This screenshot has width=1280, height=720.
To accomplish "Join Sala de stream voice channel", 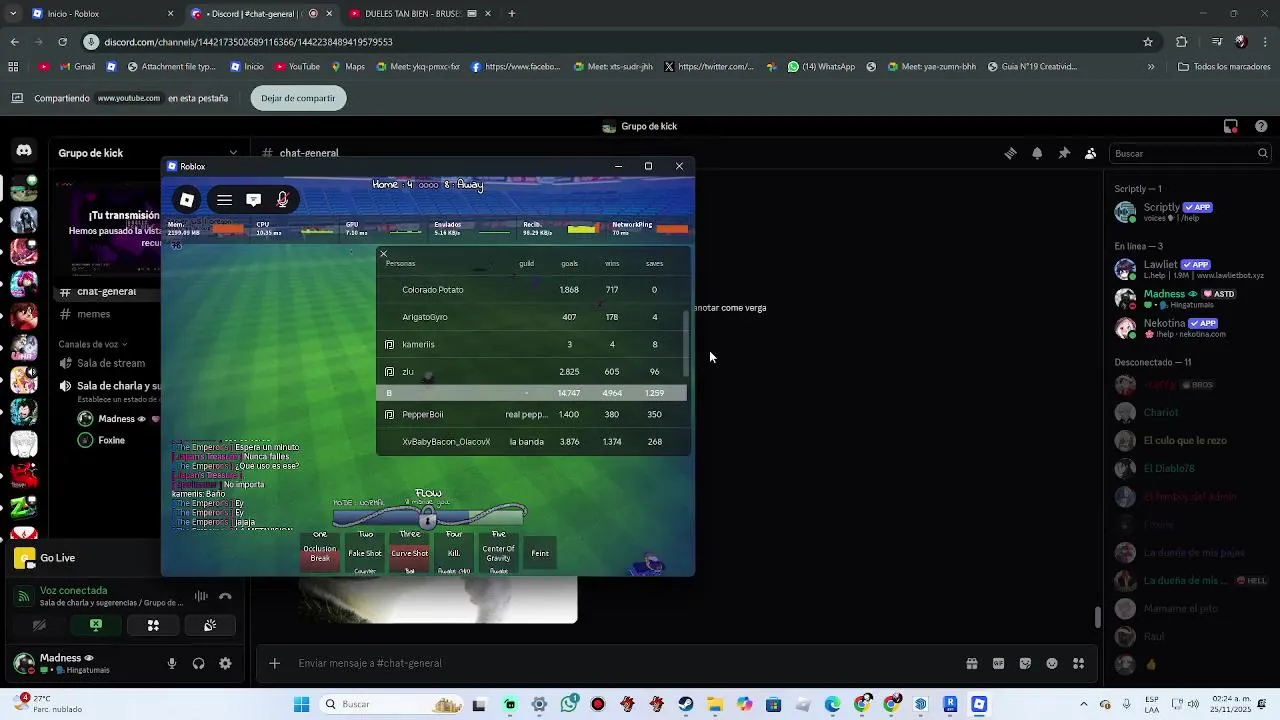I will tap(110, 363).
